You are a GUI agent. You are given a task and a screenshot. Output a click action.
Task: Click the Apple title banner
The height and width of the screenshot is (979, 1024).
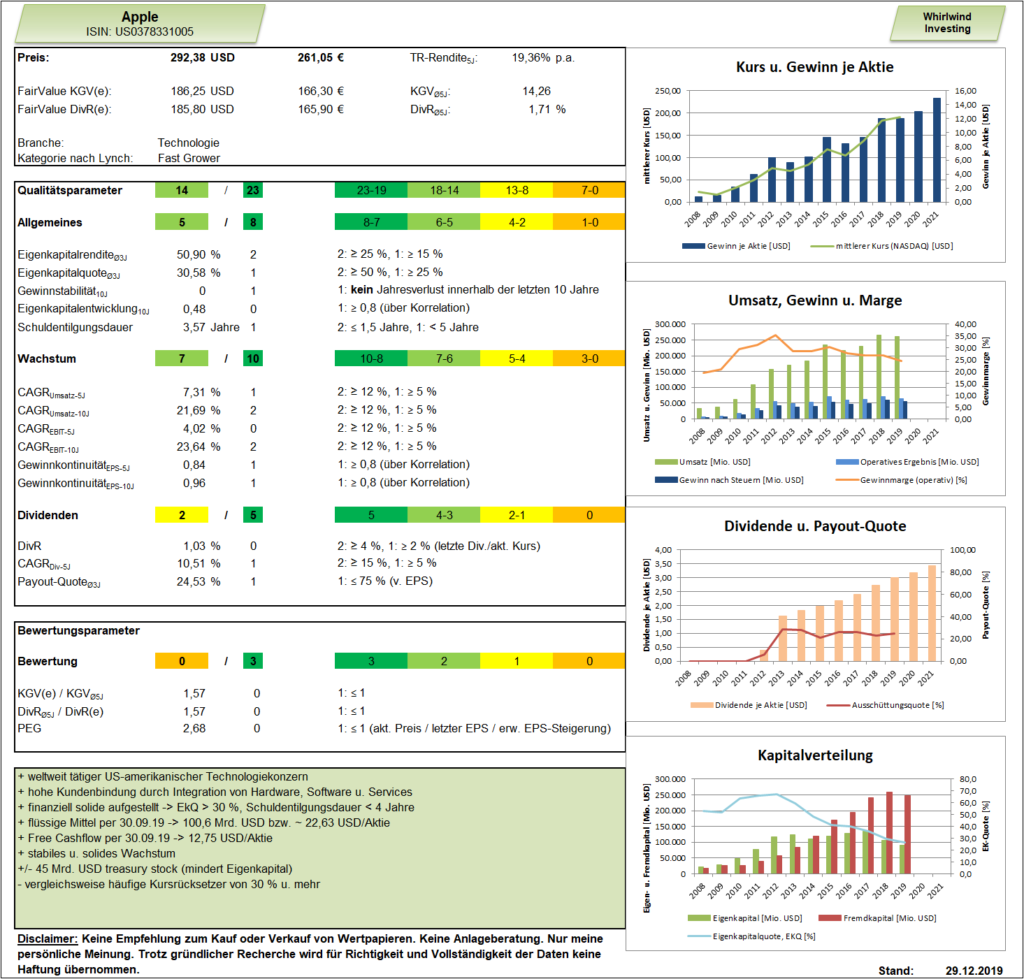pos(140,24)
